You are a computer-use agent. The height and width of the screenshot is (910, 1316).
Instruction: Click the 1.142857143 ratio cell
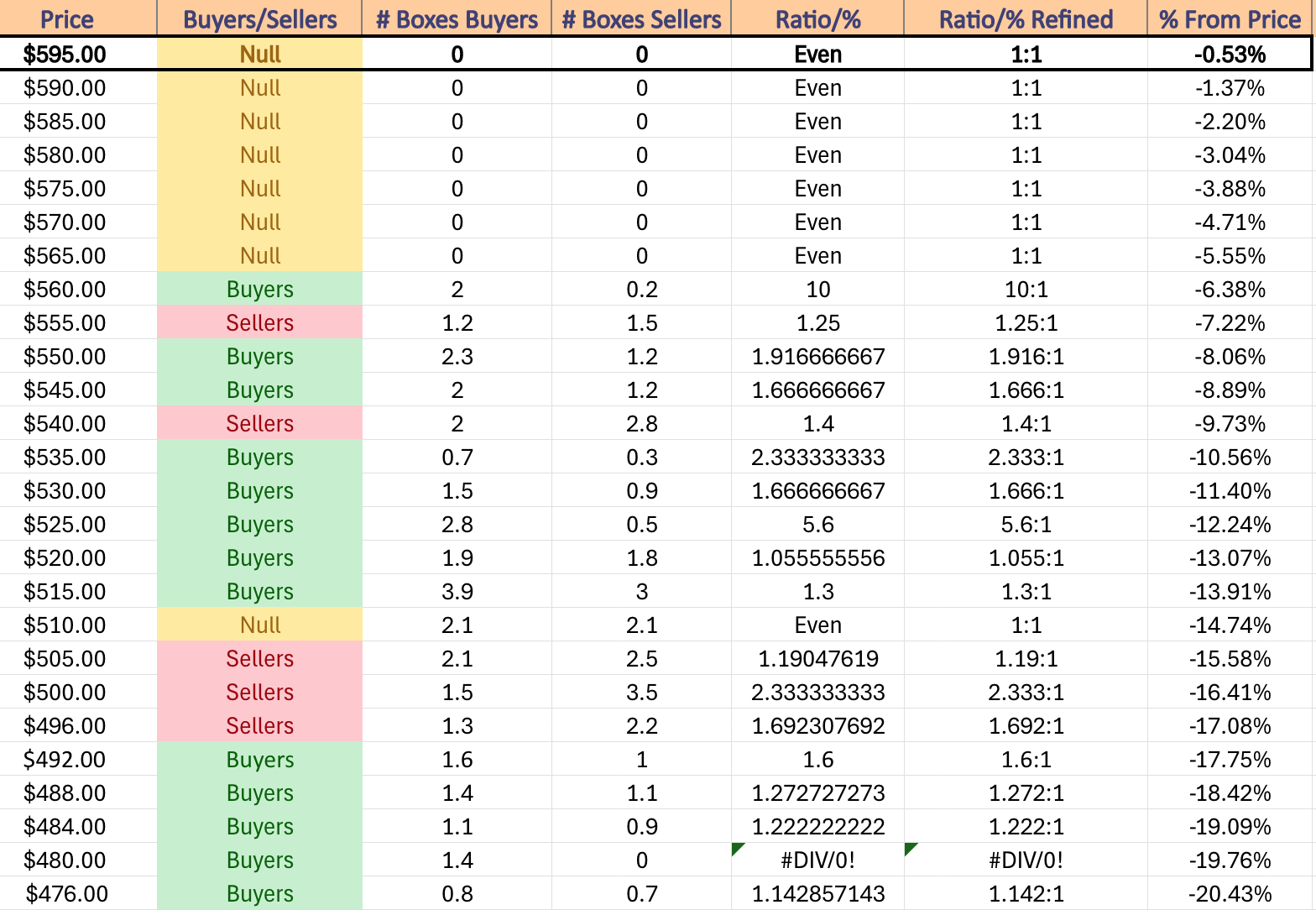(817, 893)
